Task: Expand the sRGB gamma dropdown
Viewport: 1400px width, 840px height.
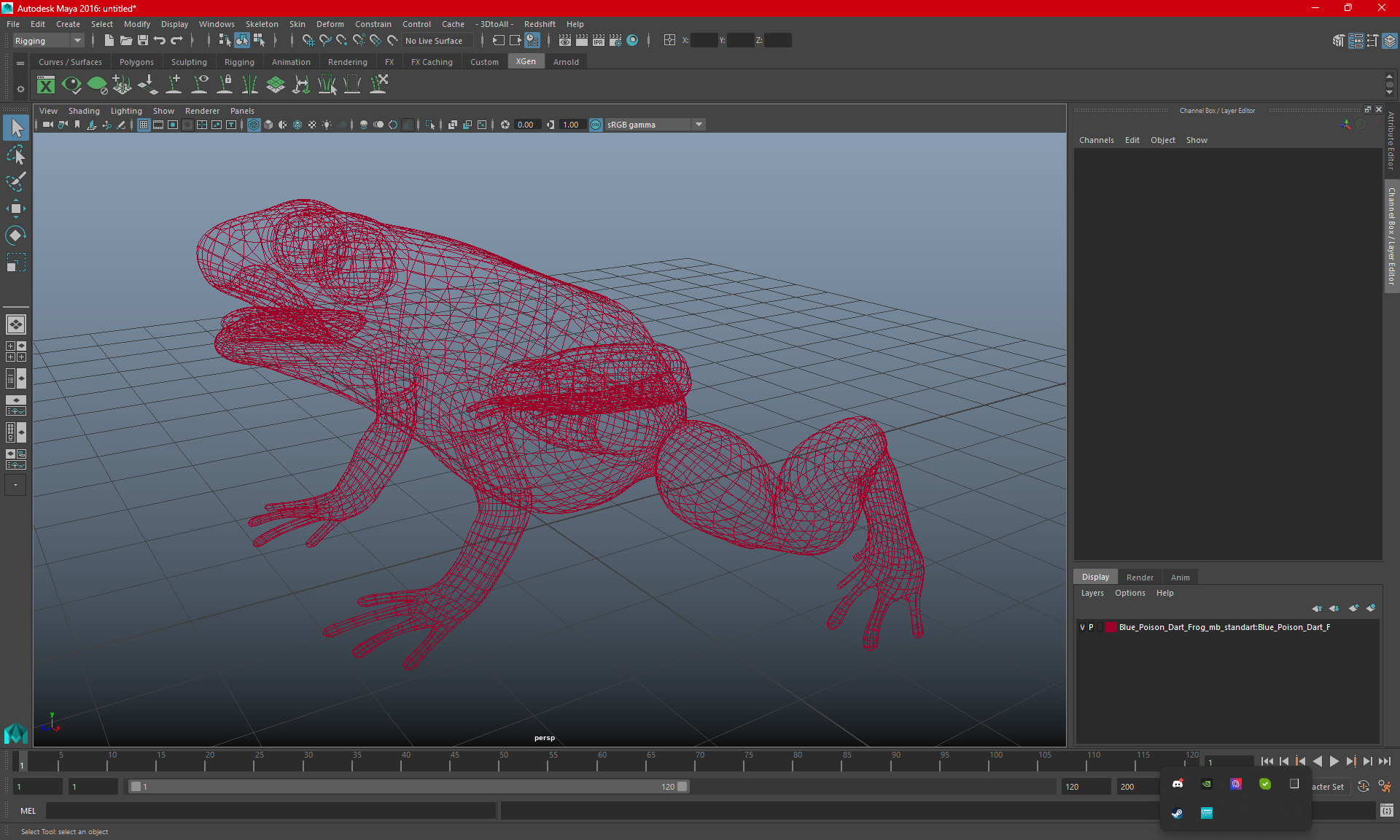Action: (699, 125)
